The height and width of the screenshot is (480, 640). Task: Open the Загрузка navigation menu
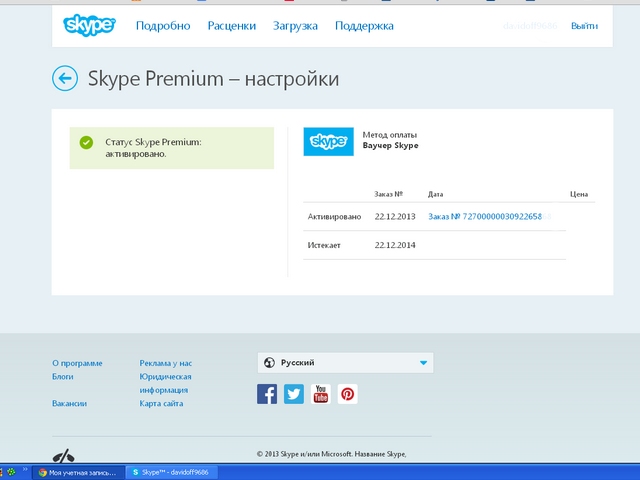[295, 26]
